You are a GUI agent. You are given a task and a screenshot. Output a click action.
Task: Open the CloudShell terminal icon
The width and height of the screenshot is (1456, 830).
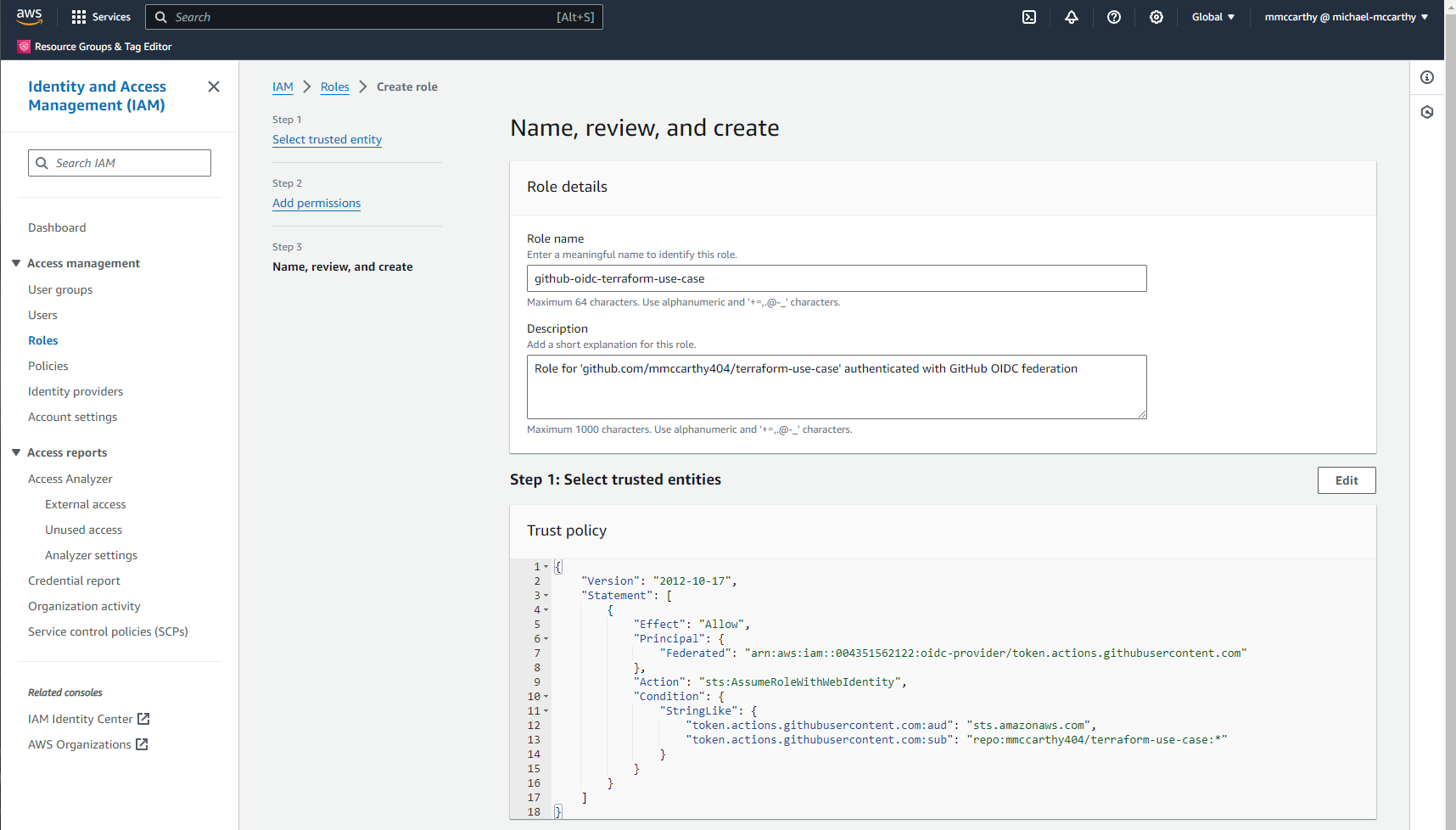tap(1029, 17)
